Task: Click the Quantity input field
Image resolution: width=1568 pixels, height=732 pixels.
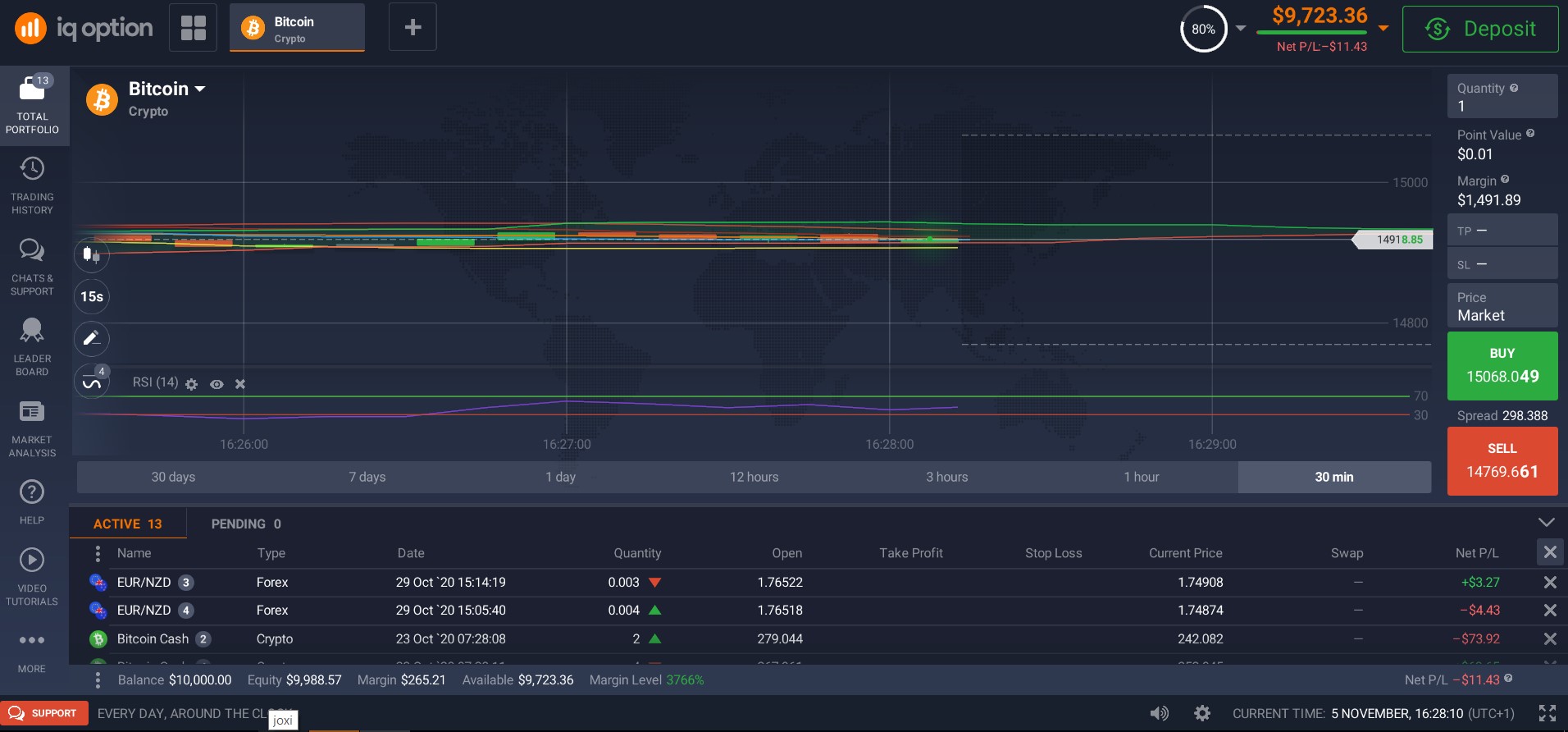Action: (1502, 96)
